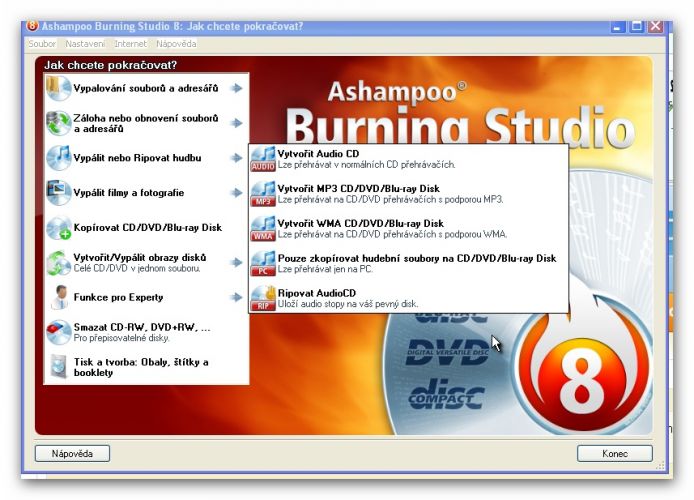Choose Vytvořit Audio CD
Image resolution: width=694 pixels, height=500 pixels.
[x=408, y=159]
